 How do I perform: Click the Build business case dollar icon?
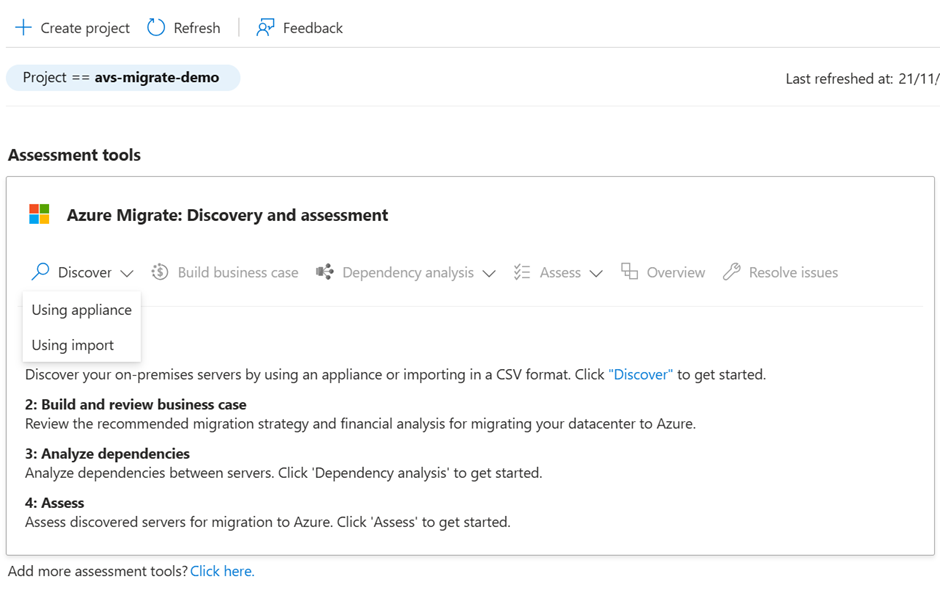(x=160, y=272)
